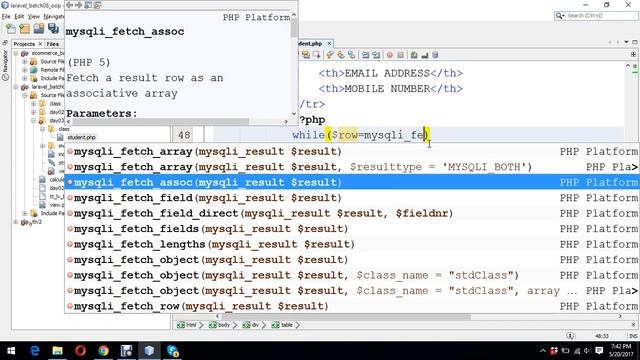
Task: Open Opera browser from the taskbar
Action: pos(80,351)
